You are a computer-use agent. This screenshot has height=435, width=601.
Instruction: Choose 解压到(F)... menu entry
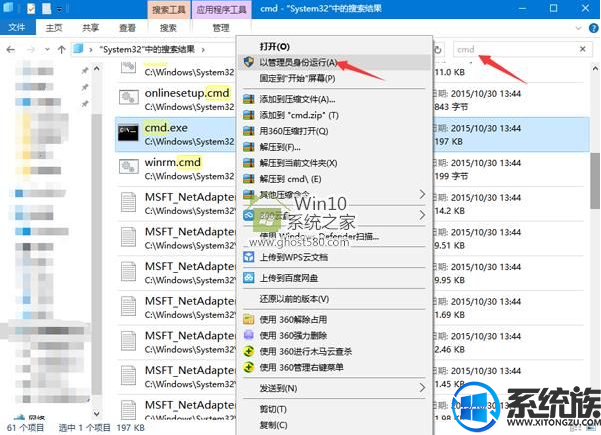pyautogui.click(x=333, y=147)
